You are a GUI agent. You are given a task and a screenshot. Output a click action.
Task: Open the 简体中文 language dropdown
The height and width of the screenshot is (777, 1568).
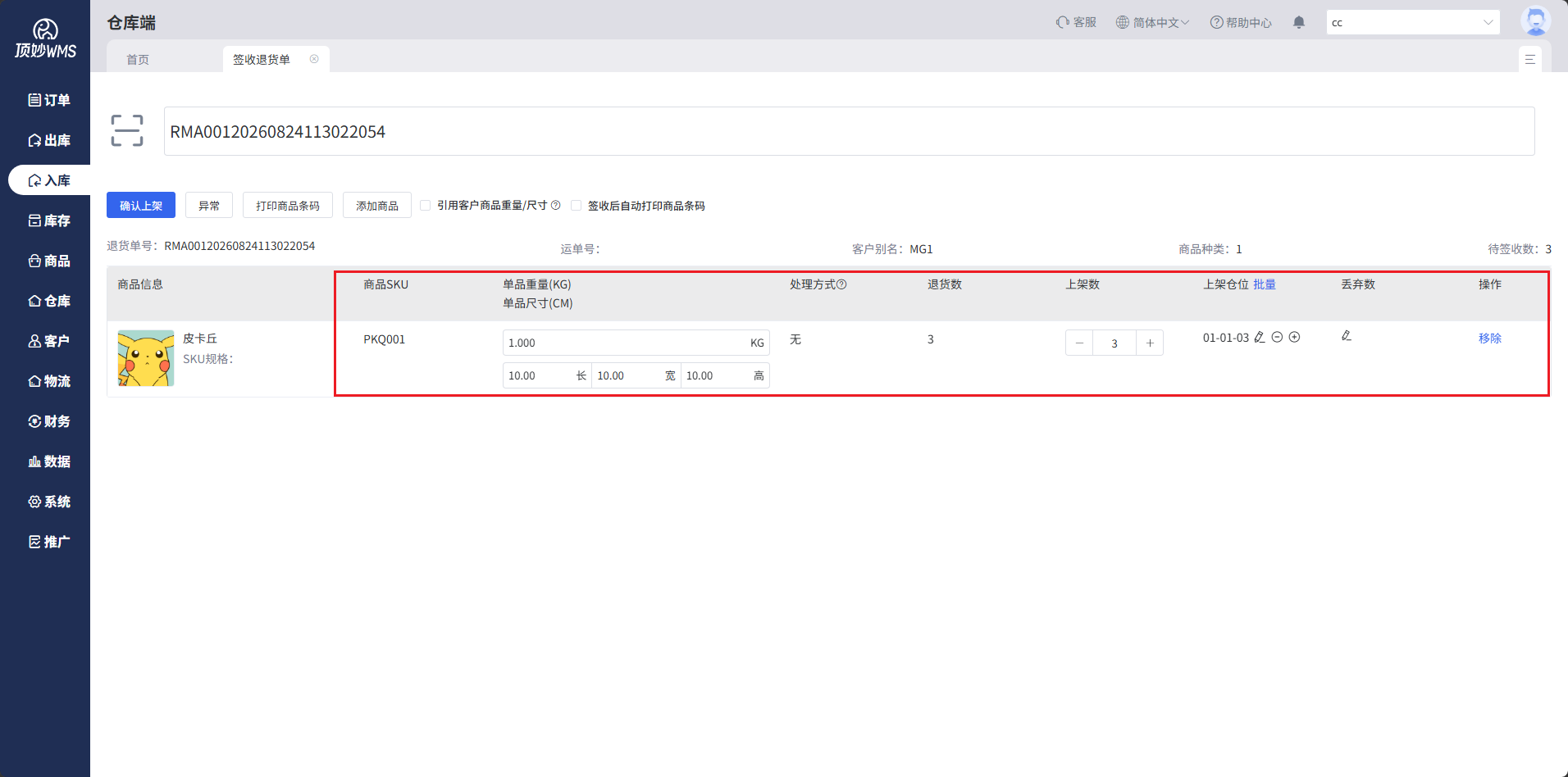pos(1152,22)
